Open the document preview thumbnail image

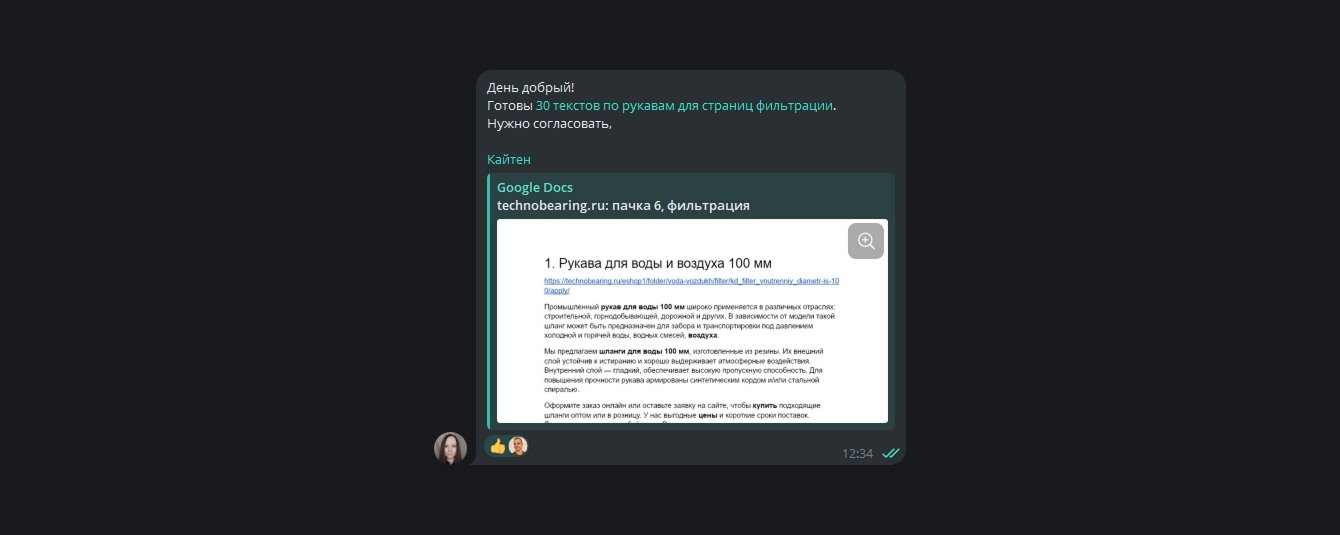click(692, 321)
